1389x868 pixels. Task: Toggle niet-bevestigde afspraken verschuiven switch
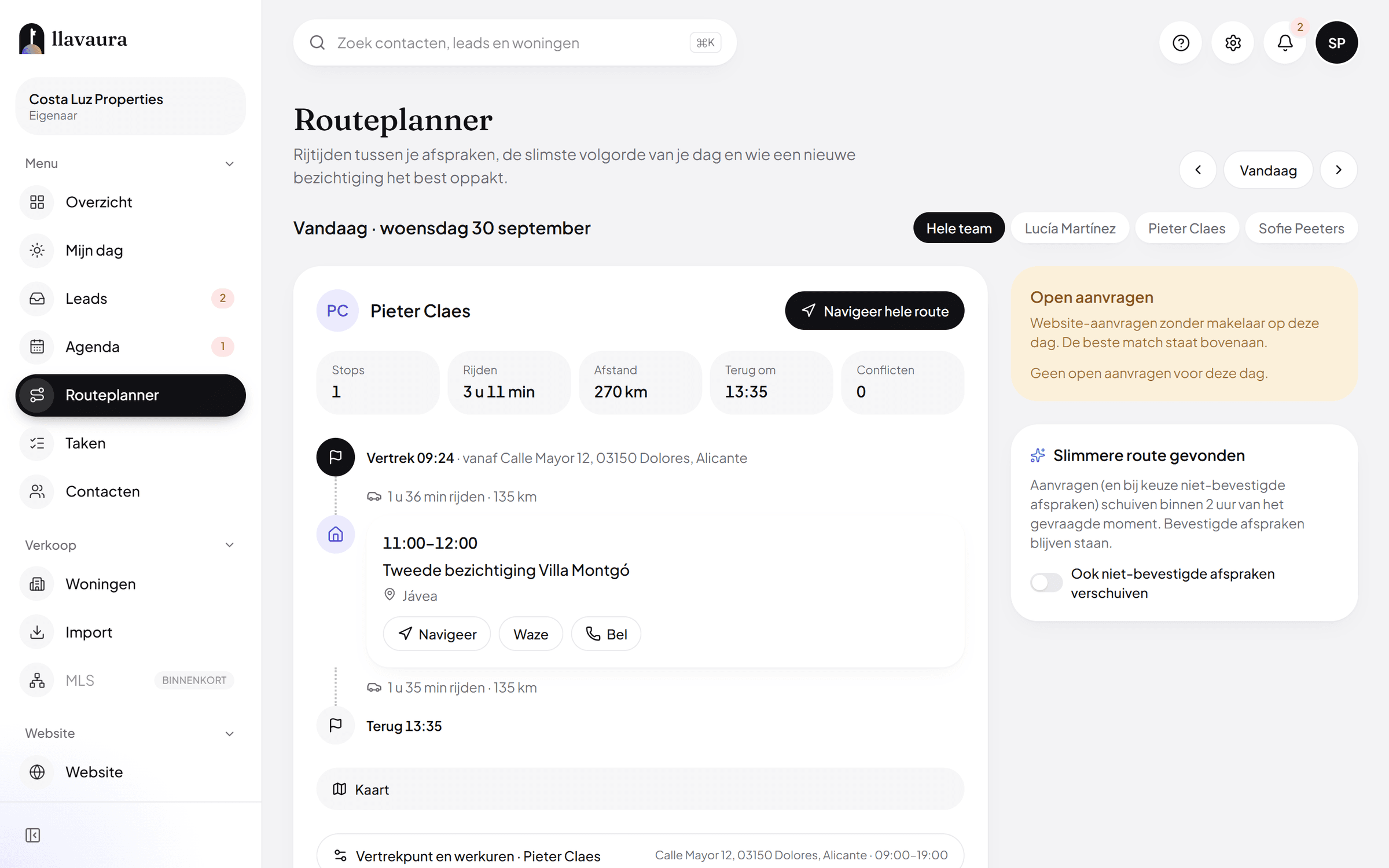click(x=1046, y=582)
